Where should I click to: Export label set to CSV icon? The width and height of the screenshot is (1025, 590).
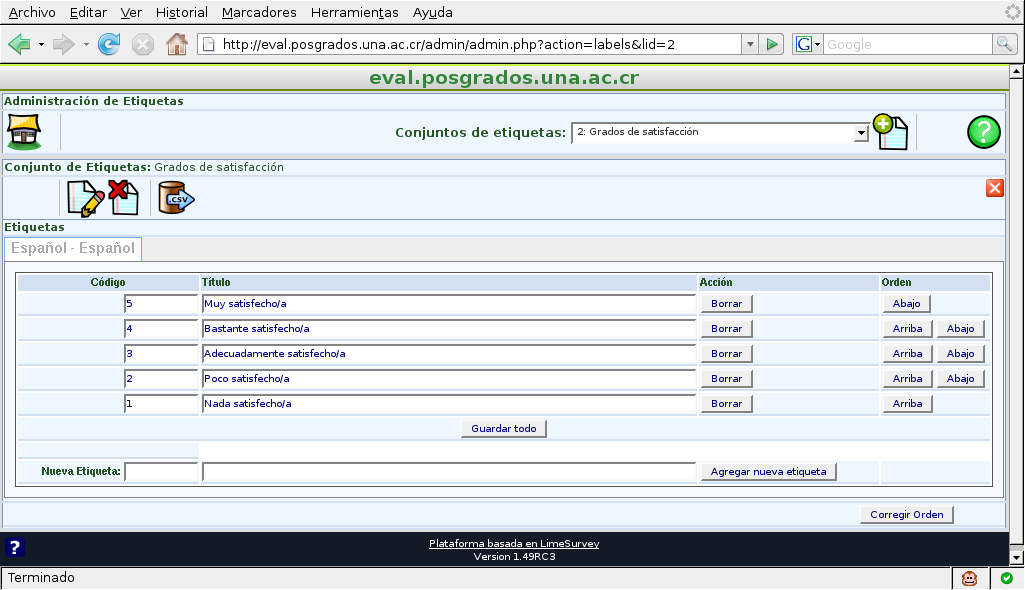(x=176, y=198)
